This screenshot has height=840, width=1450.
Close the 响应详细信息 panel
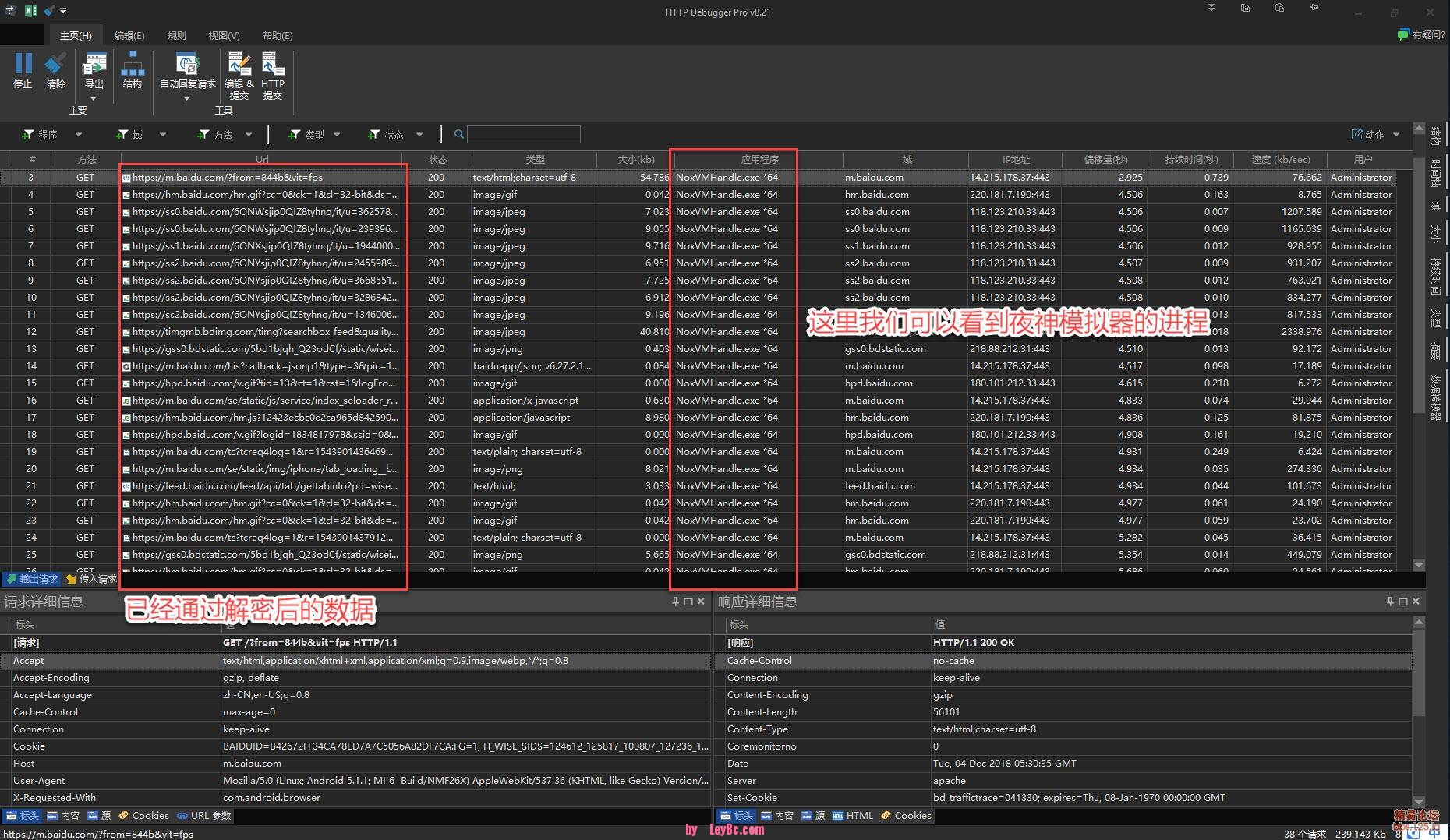tap(1416, 602)
